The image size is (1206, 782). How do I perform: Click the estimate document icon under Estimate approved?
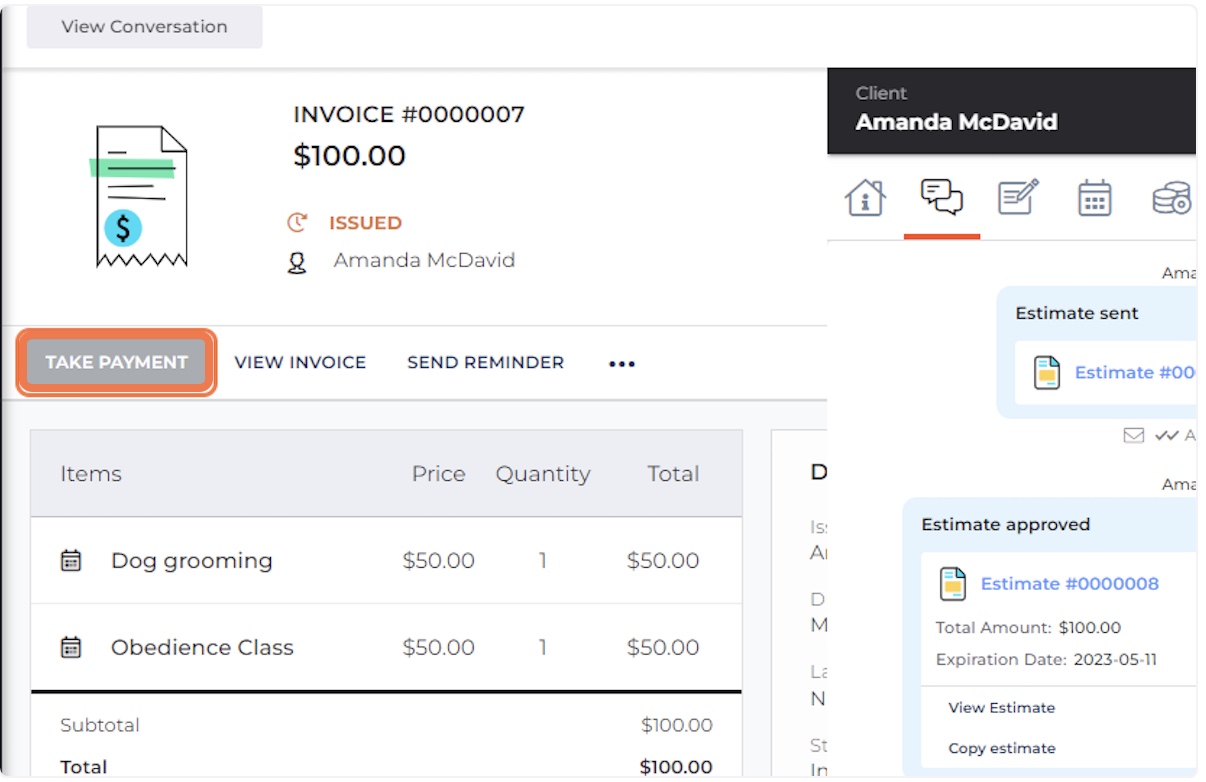coord(953,584)
